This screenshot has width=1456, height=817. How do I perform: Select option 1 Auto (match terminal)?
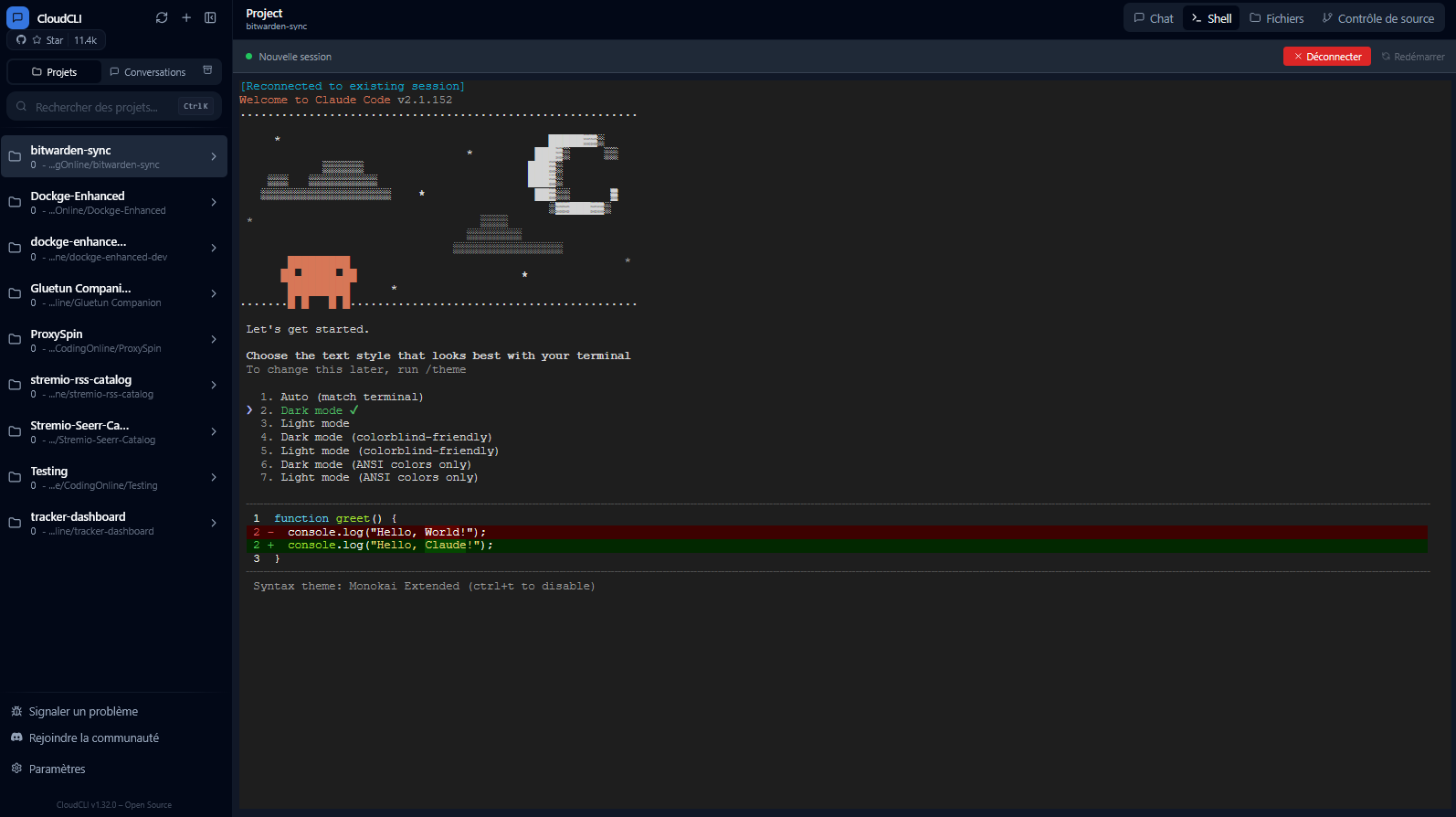342,397
